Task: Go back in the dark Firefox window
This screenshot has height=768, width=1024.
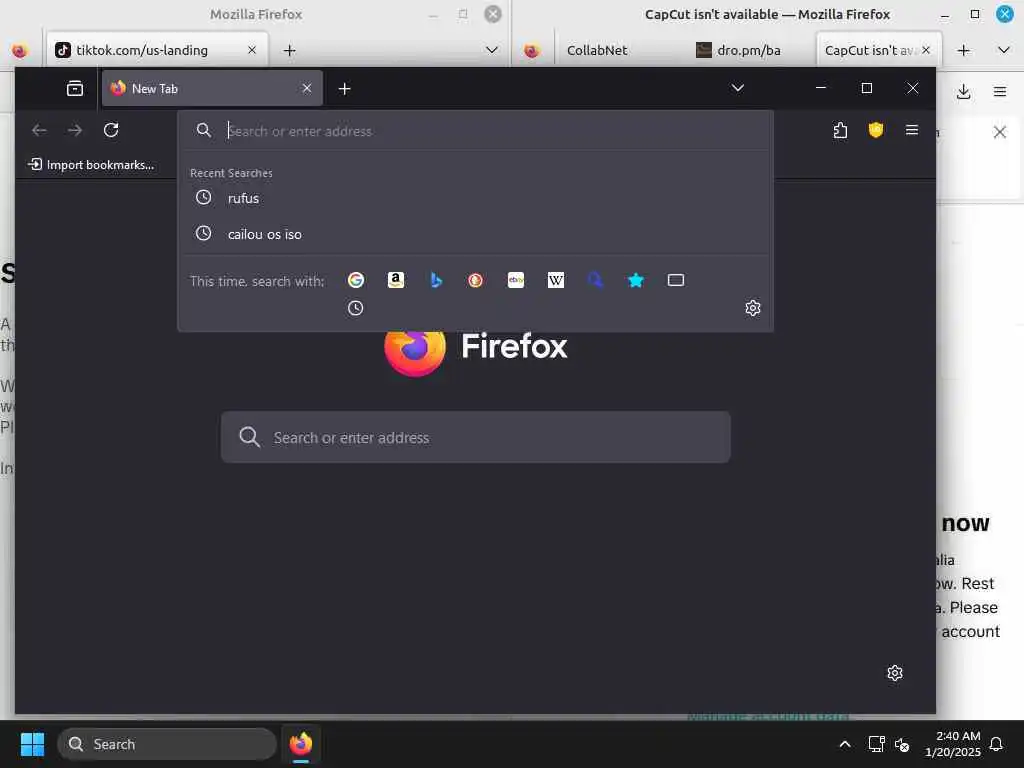Action: click(x=39, y=130)
